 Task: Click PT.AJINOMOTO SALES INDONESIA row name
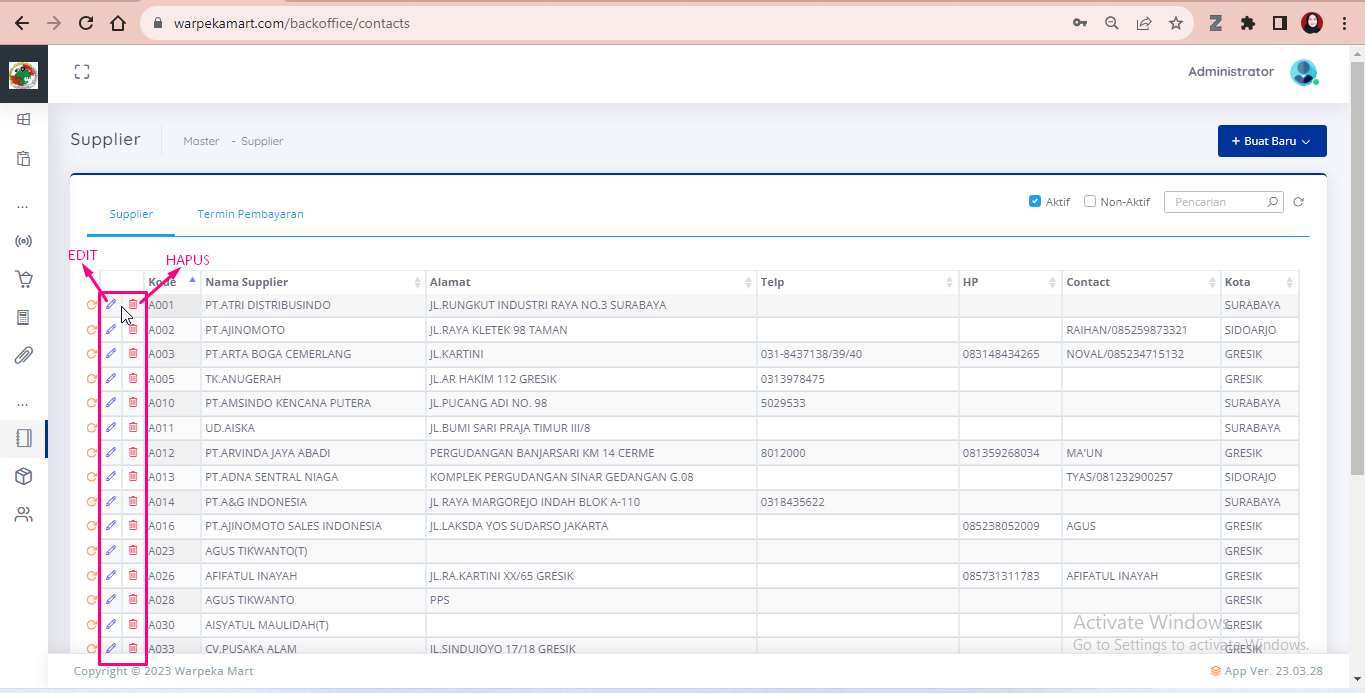tap(294, 526)
